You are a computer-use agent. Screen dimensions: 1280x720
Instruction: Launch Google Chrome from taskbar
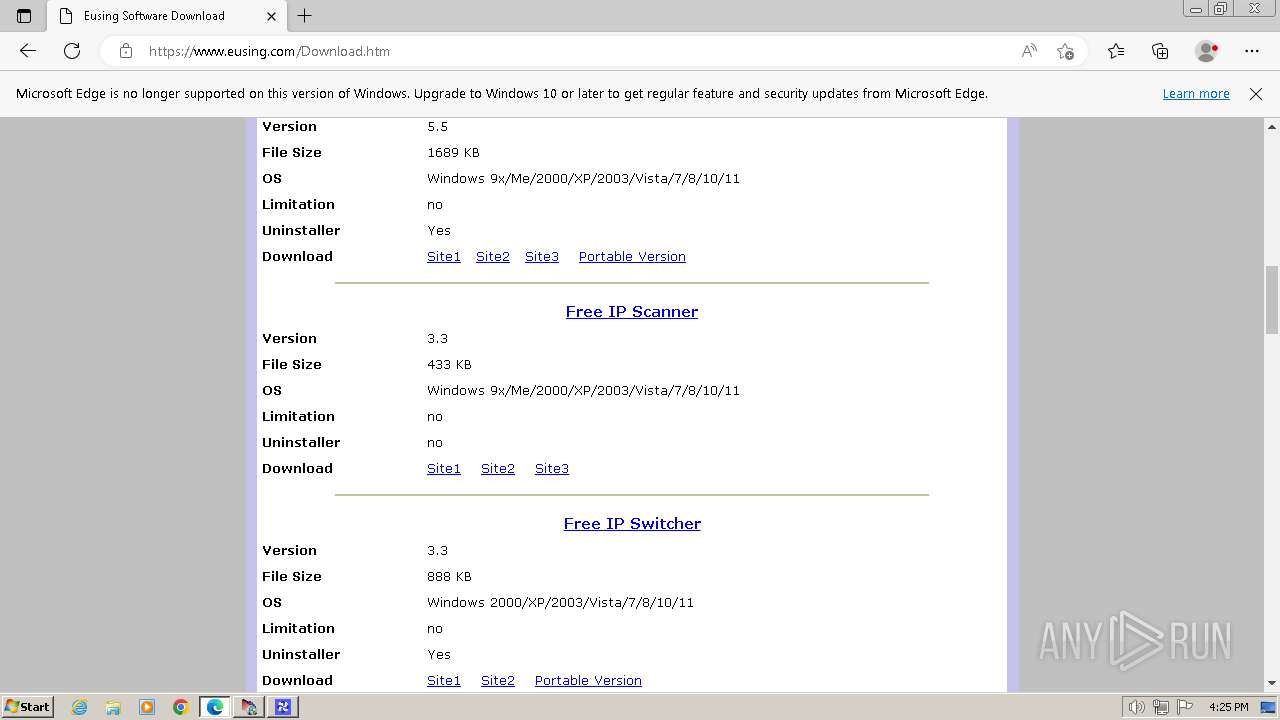click(181, 707)
